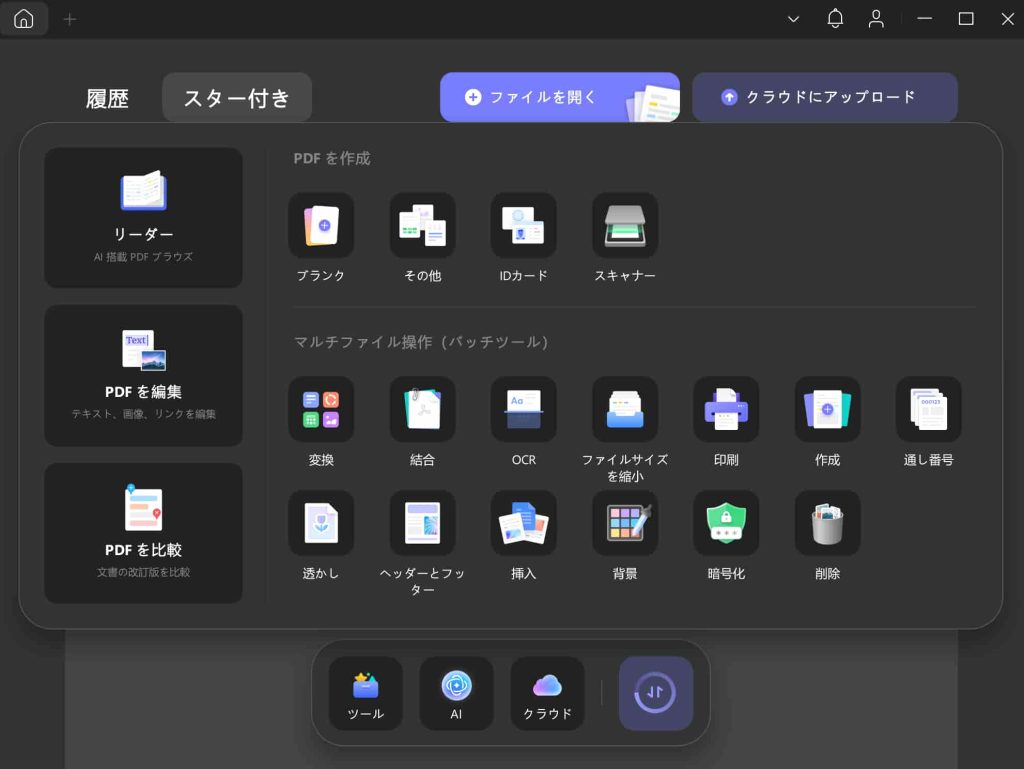Open the AI assistant in bottom dock

pos(456,693)
